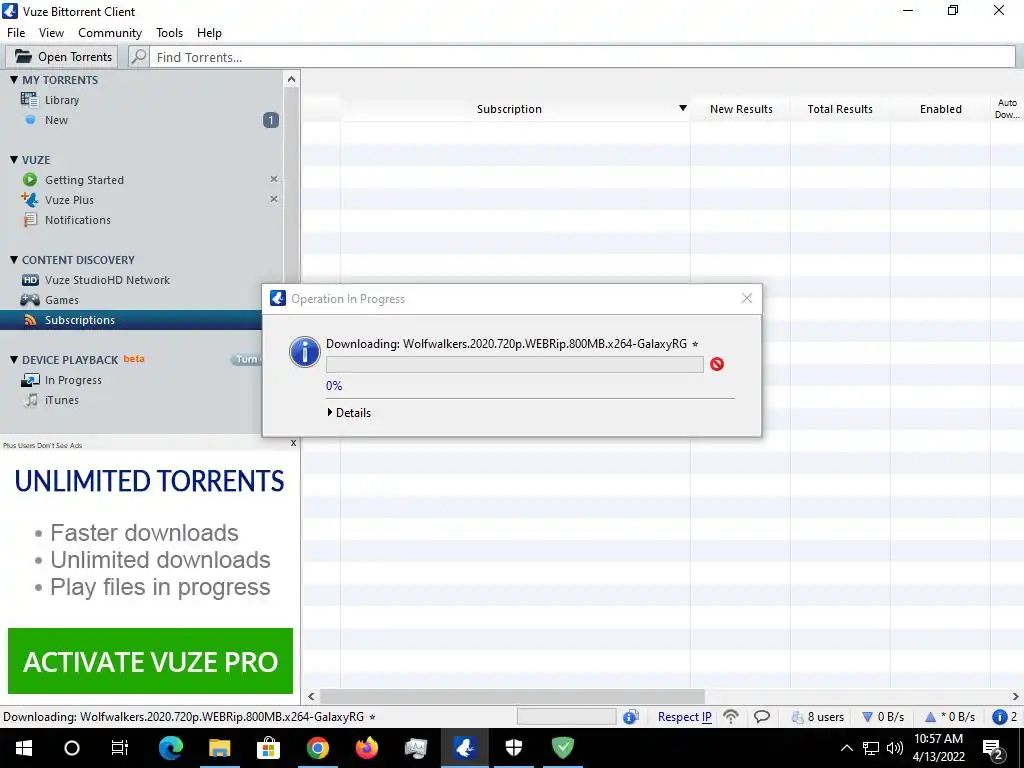This screenshot has height=768, width=1024.
Task: Open the Games sidebar entry
Action: [x=61, y=300]
